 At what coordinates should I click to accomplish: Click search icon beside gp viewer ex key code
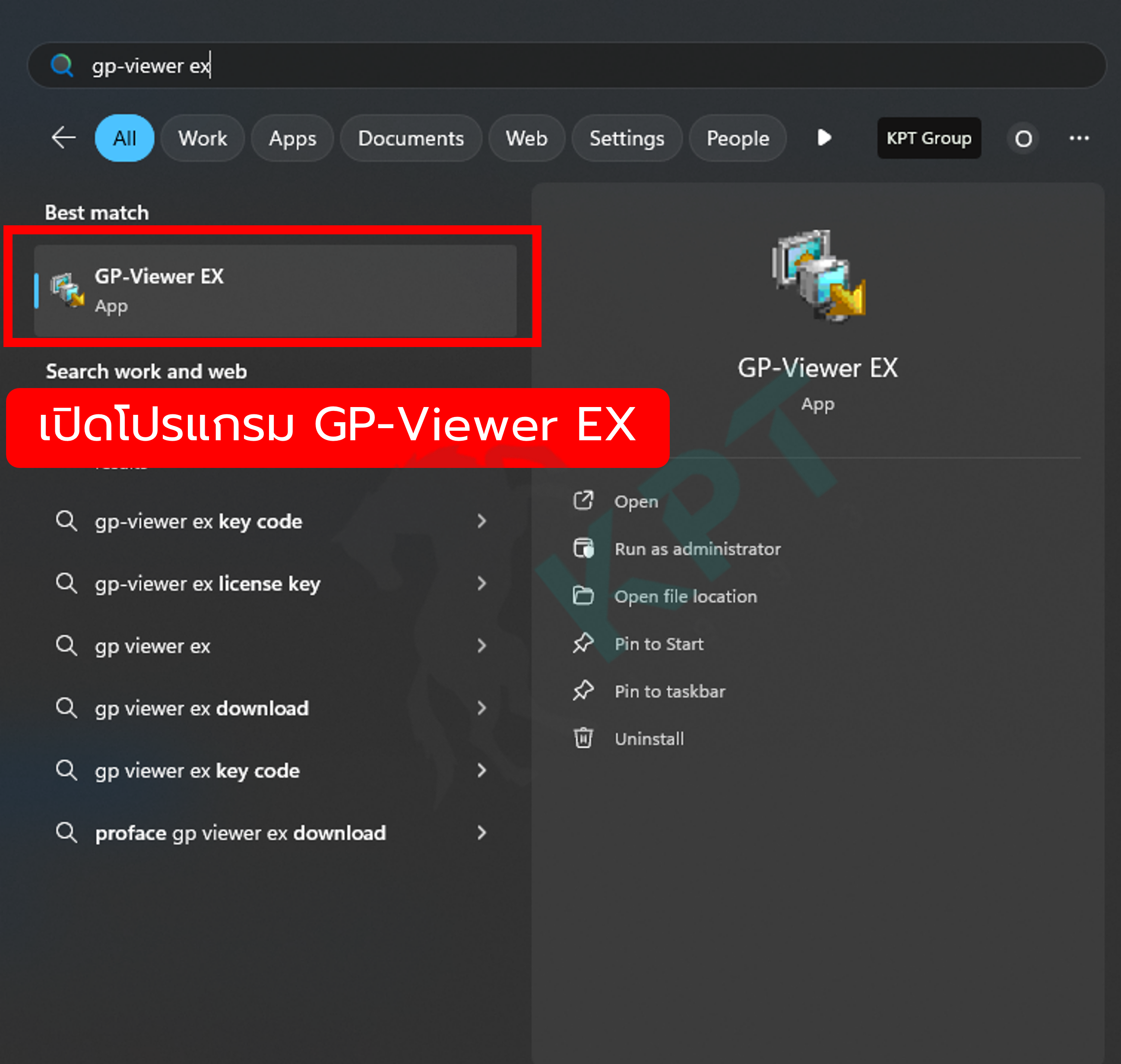(66, 770)
